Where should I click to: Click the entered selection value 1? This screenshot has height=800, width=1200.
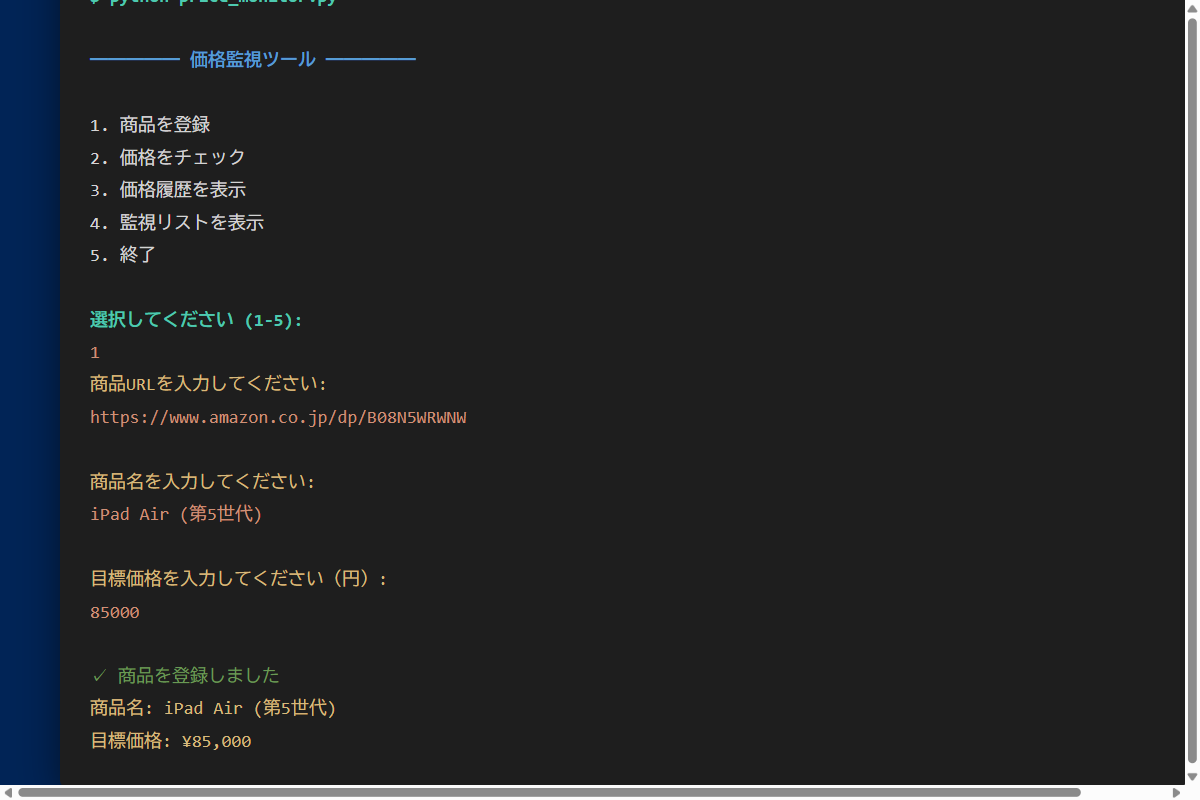(95, 353)
